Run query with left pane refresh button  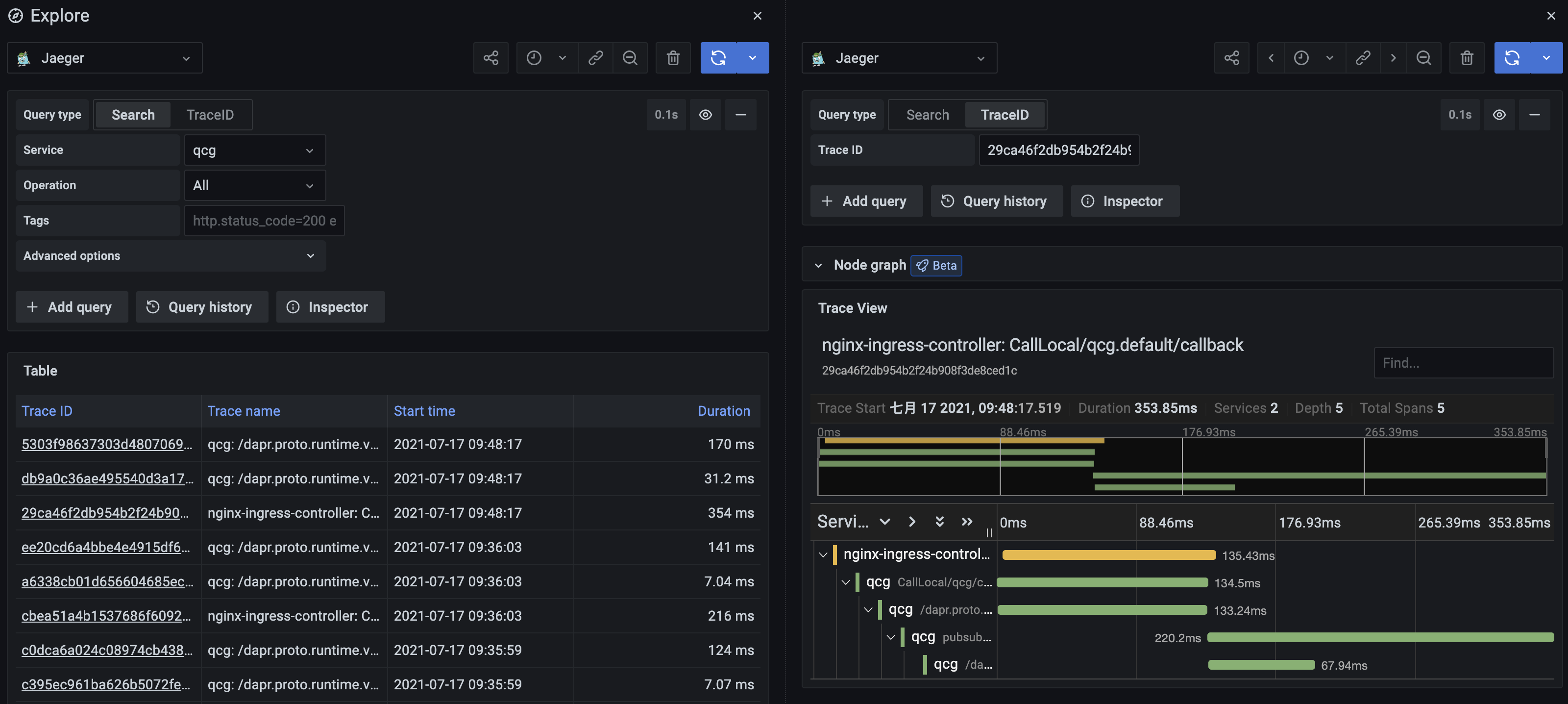(718, 58)
